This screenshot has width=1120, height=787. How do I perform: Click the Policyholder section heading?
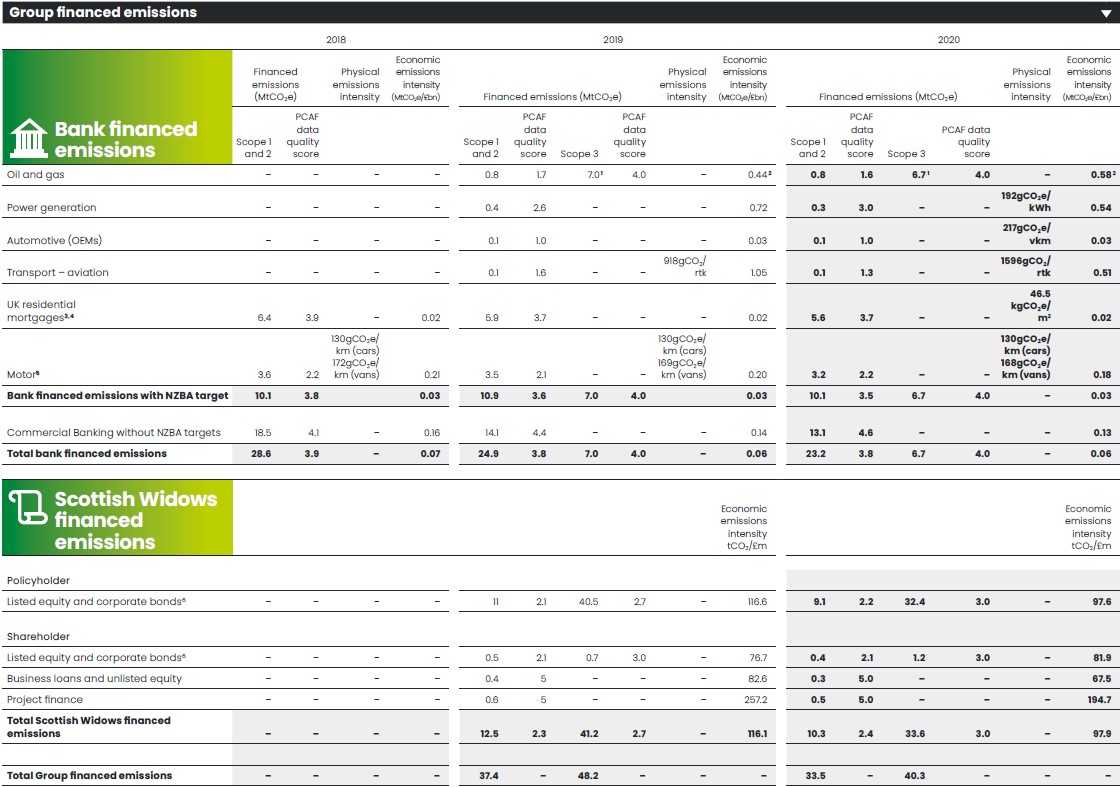click(x=38, y=580)
